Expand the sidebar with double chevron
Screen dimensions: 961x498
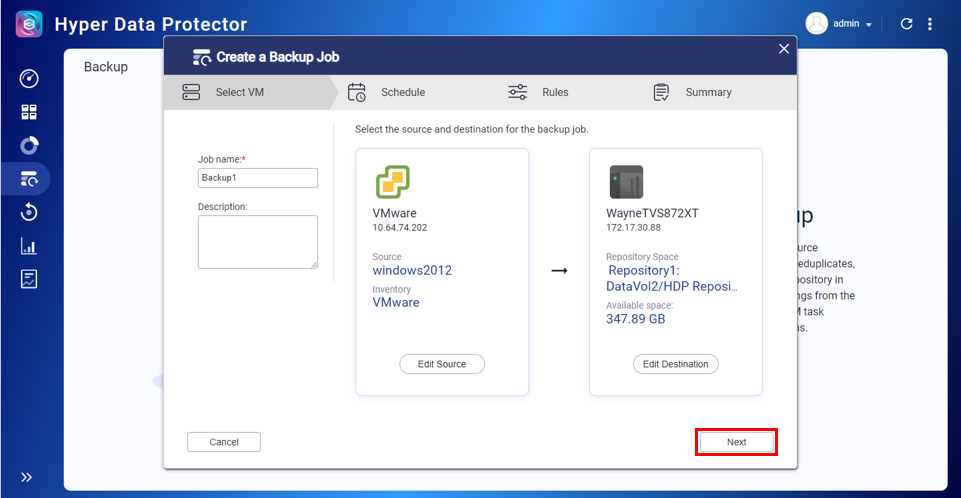[x=26, y=477]
